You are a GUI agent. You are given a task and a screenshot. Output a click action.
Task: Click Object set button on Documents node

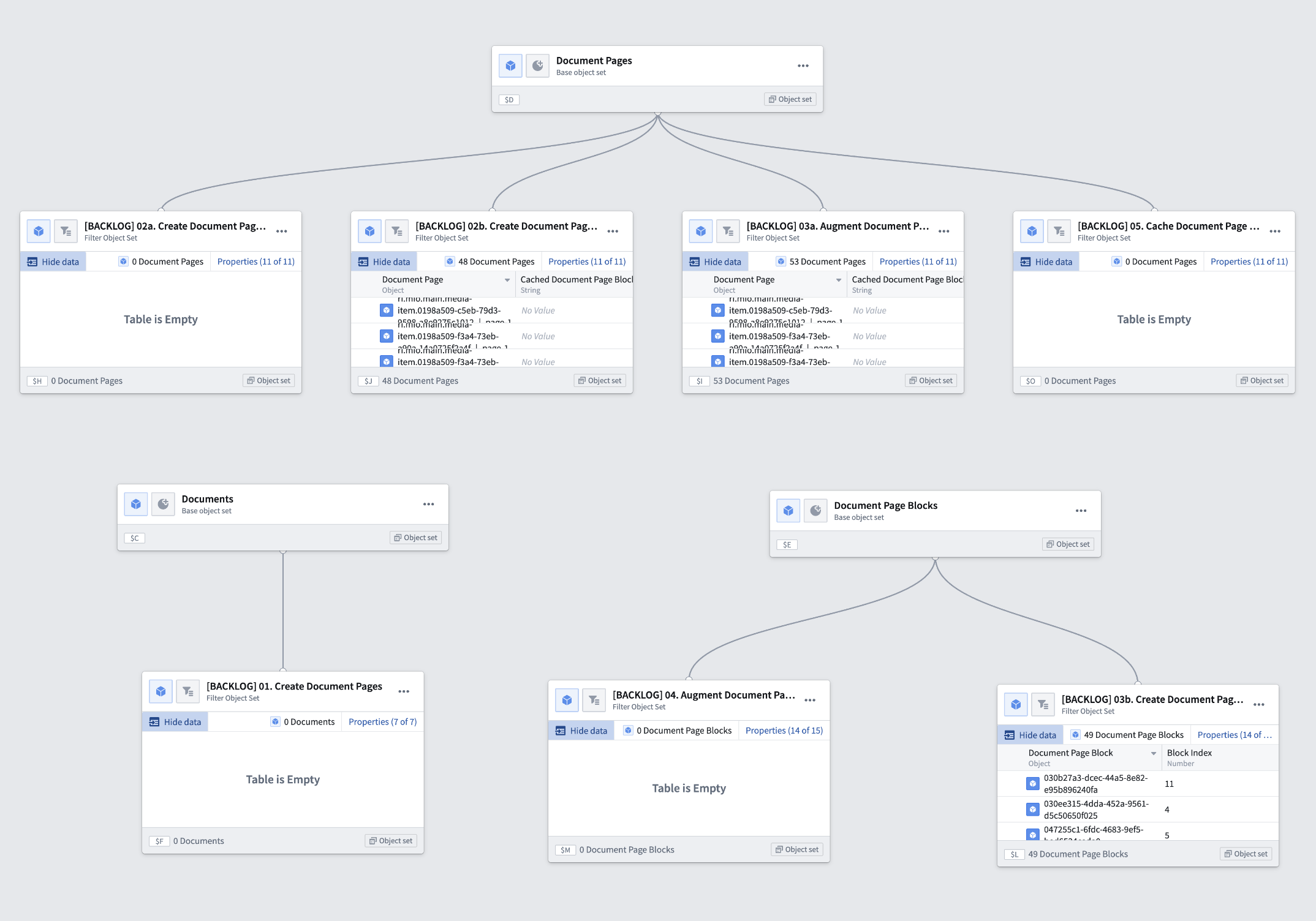tap(415, 538)
